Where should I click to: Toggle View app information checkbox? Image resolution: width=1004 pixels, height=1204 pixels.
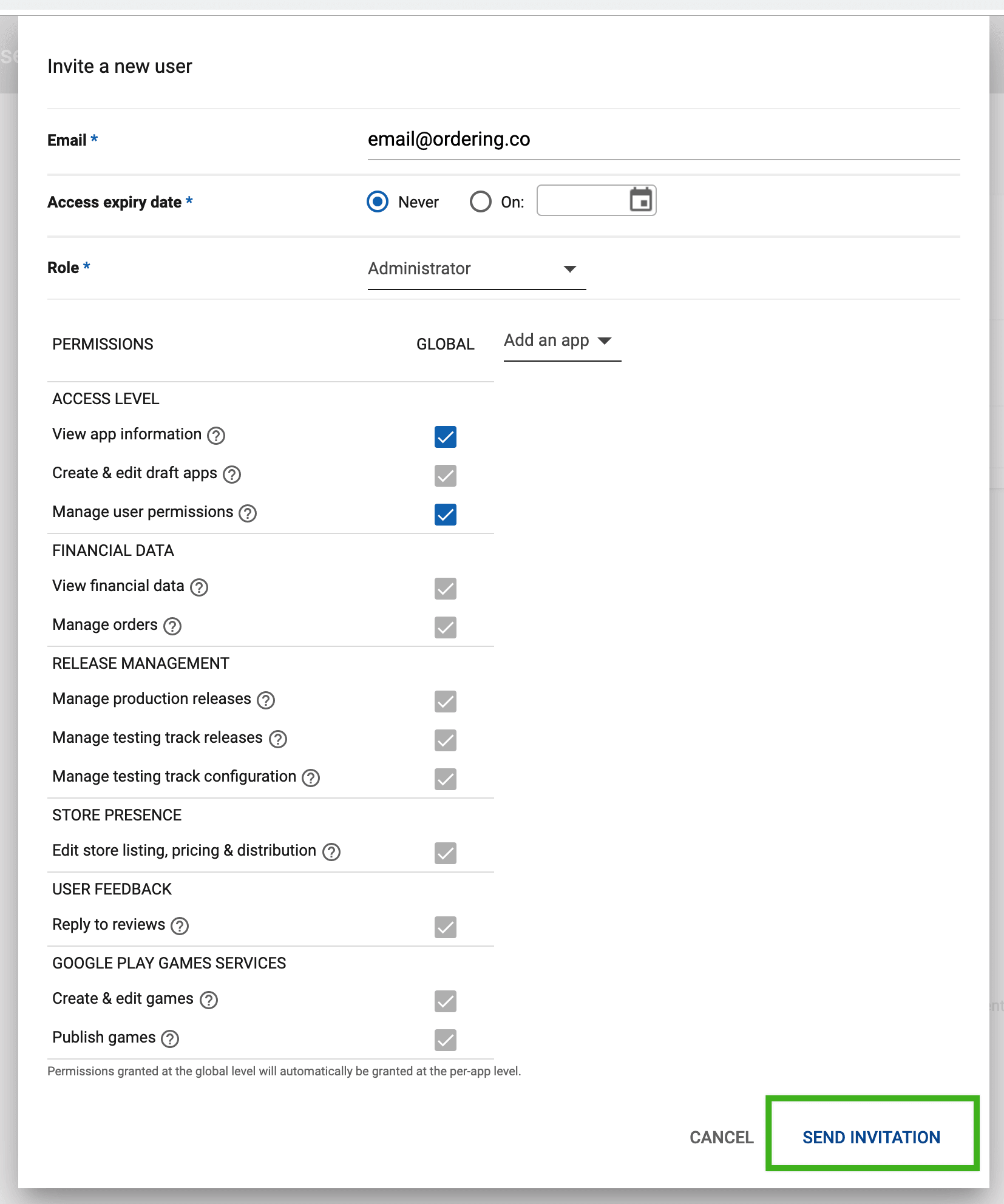(446, 436)
